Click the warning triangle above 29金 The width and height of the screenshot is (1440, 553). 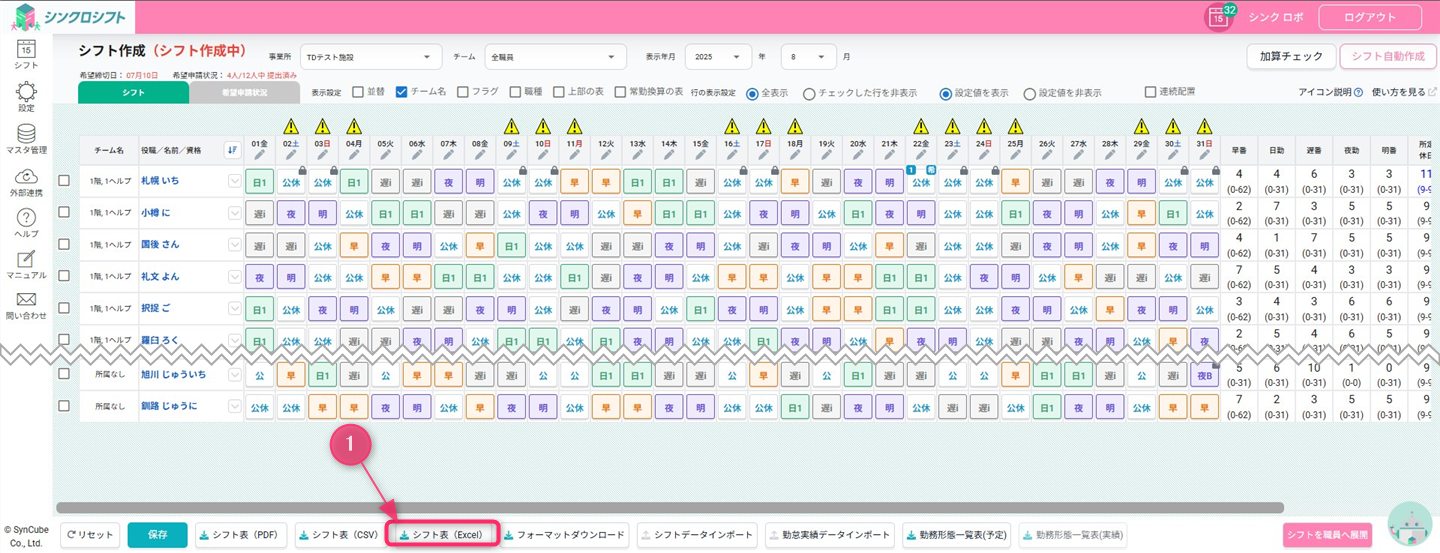pos(1141,127)
